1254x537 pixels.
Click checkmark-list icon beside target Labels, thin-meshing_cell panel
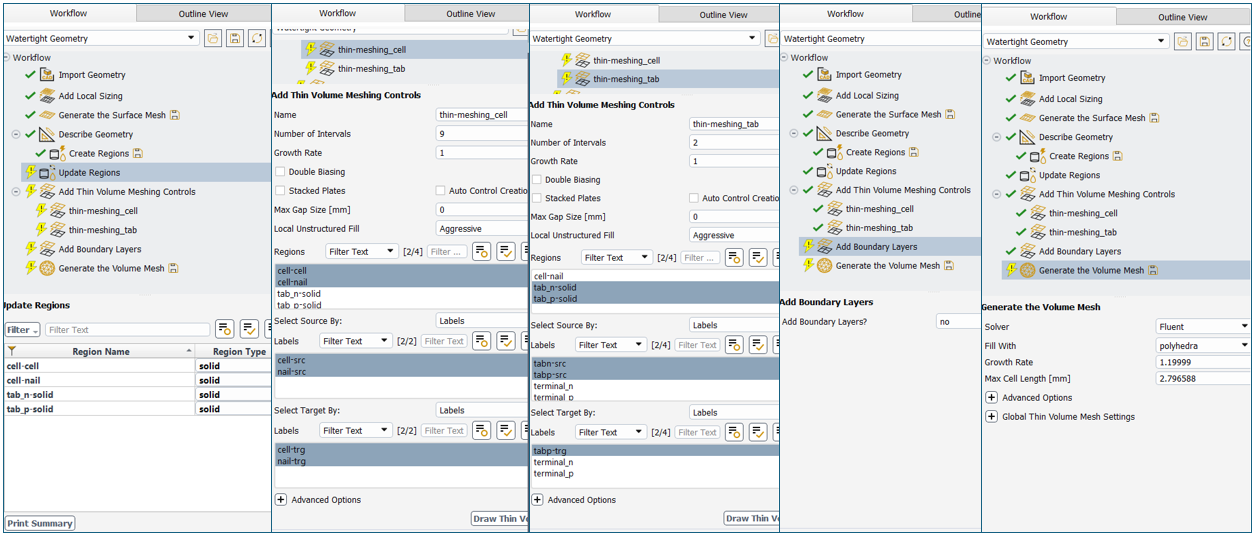(506, 430)
